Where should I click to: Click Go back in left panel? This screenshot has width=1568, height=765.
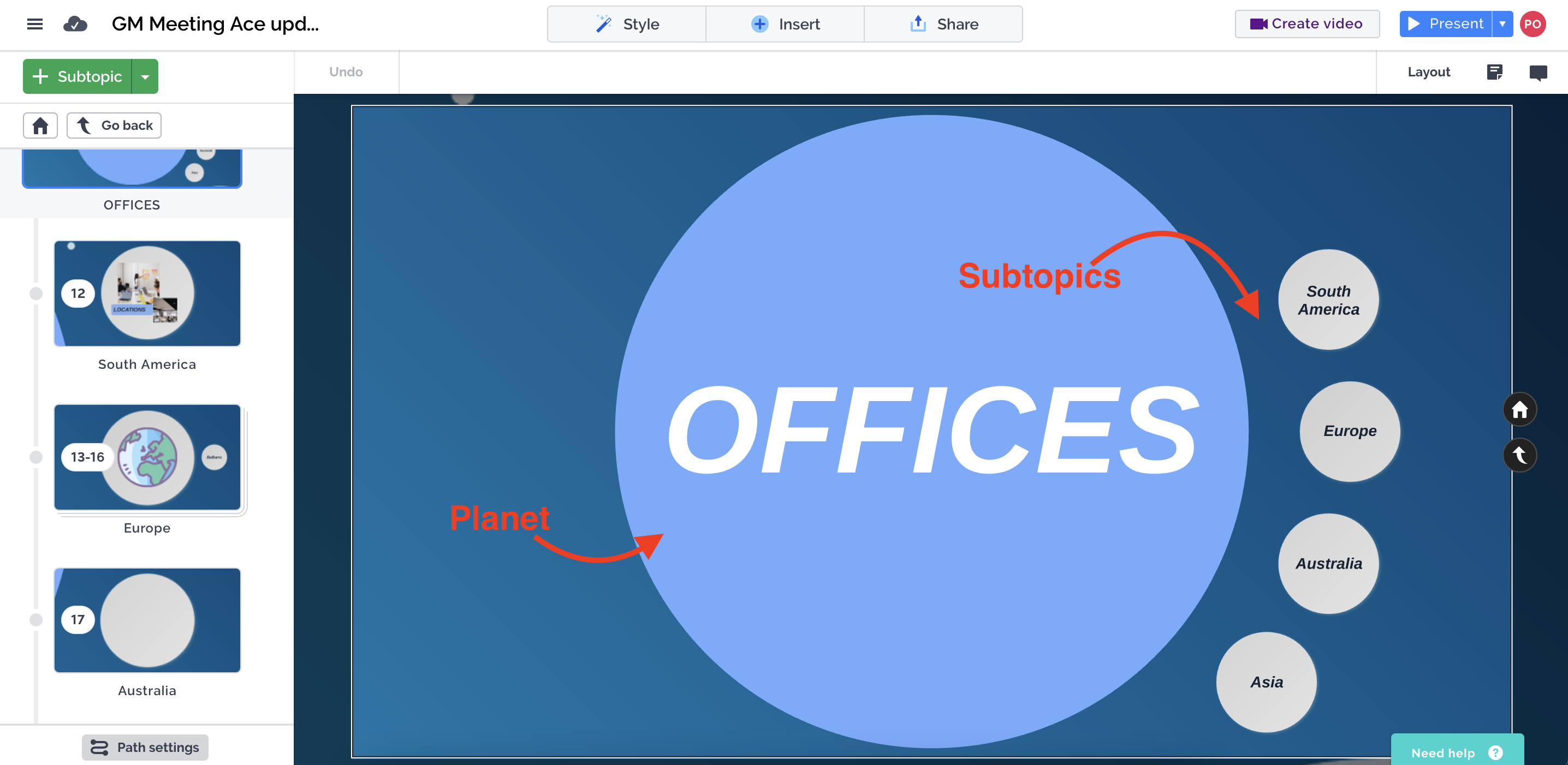115,125
